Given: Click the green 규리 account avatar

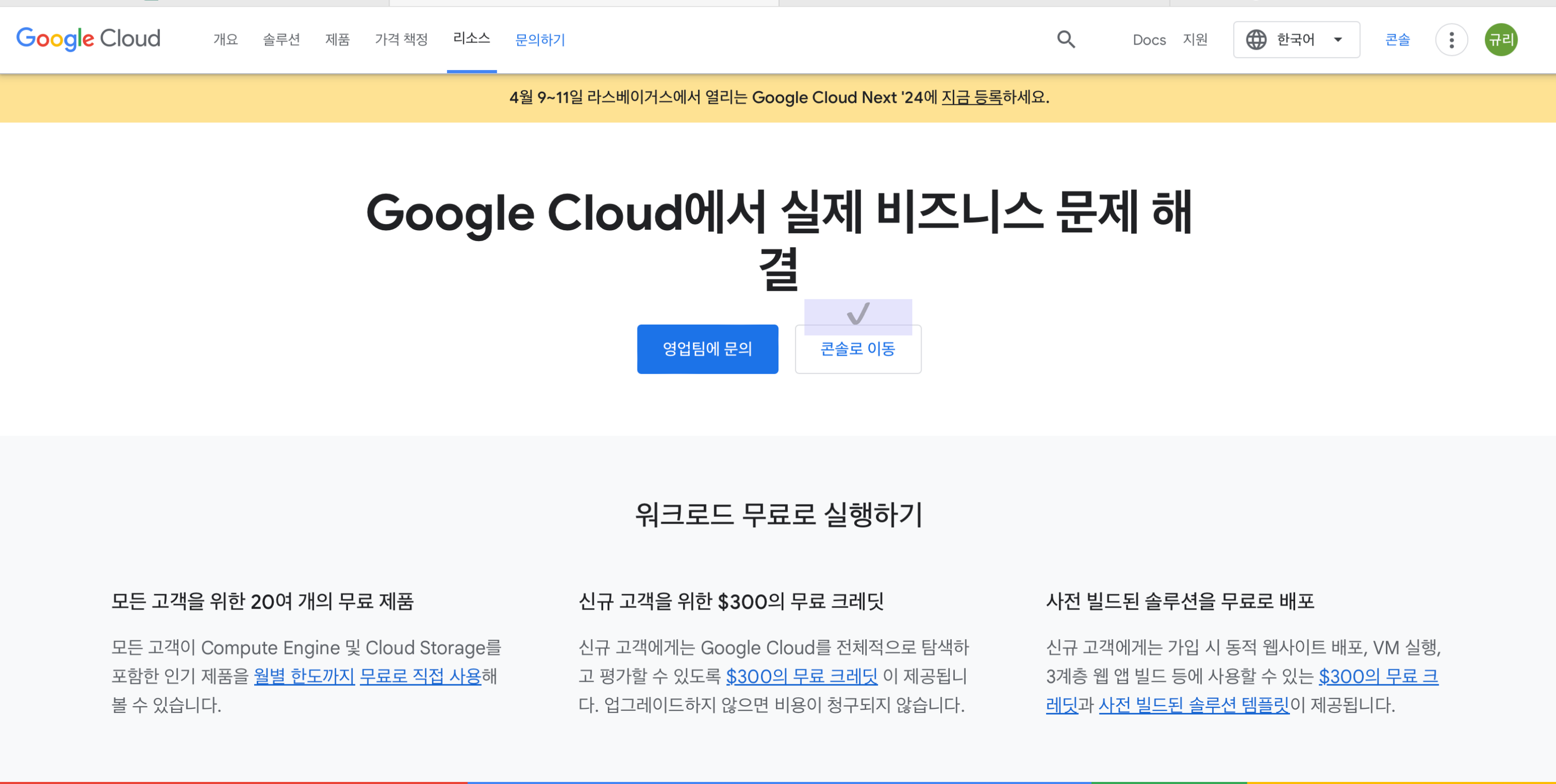Looking at the screenshot, I should tap(1501, 40).
